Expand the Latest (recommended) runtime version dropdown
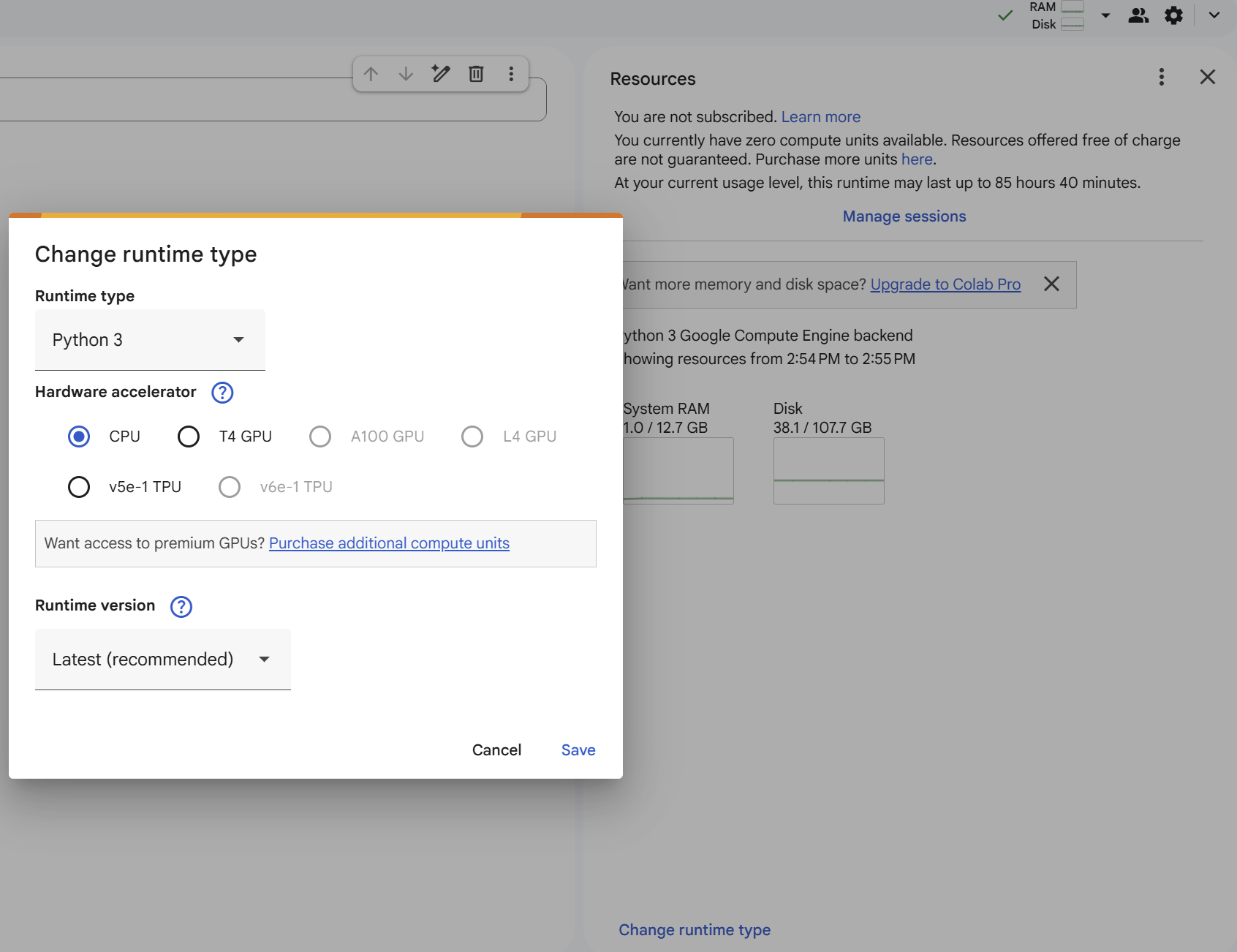The height and width of the screenshot is (952, 1237). [x=162, y=660]
